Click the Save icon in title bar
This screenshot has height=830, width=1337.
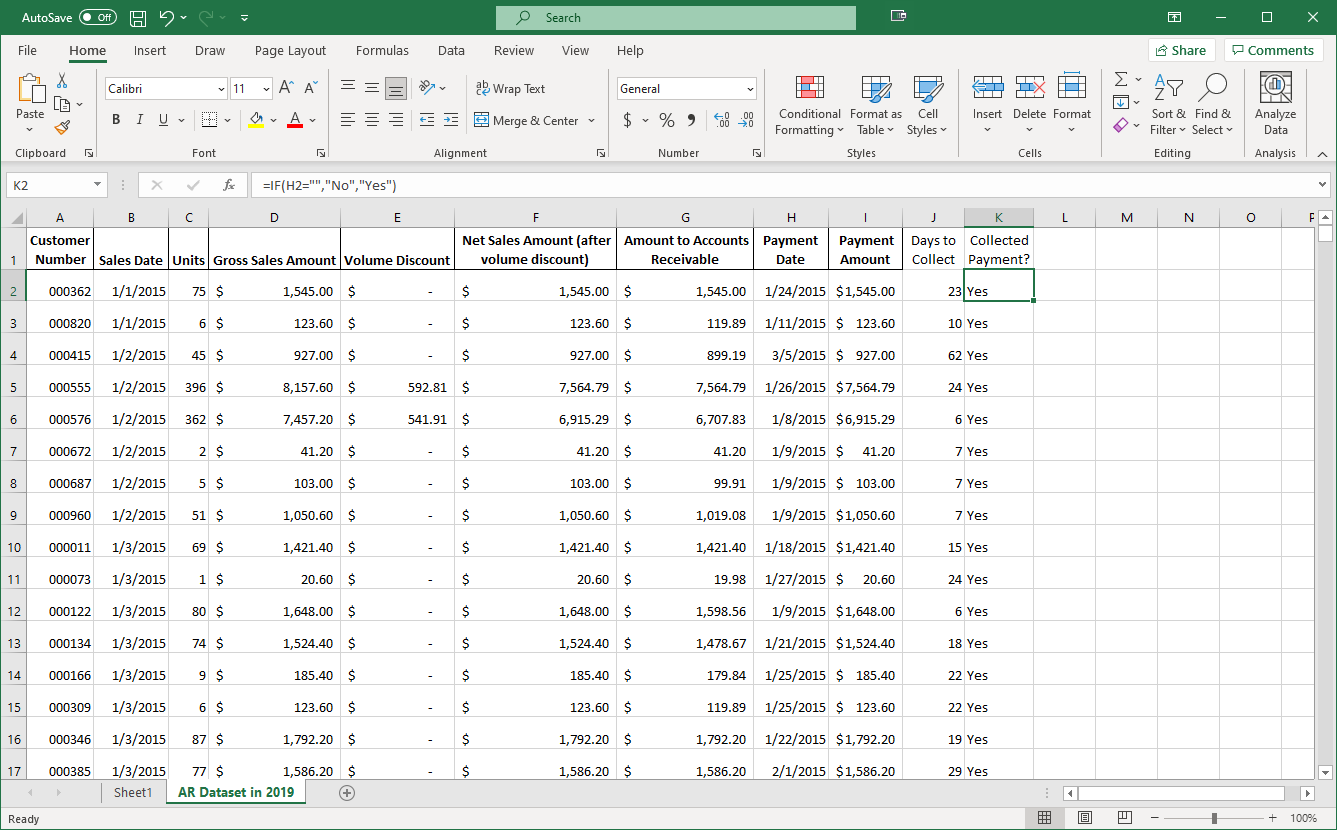point(138,18)
